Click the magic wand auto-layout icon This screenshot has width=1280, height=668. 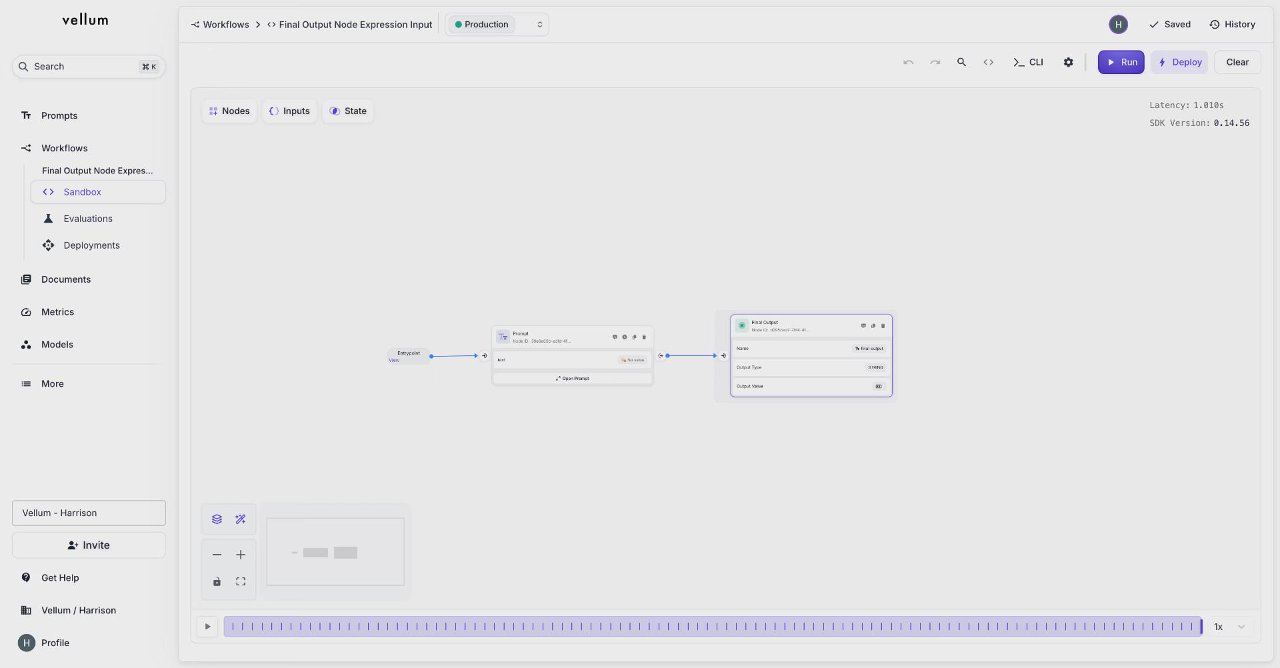[x=241, y=519]
